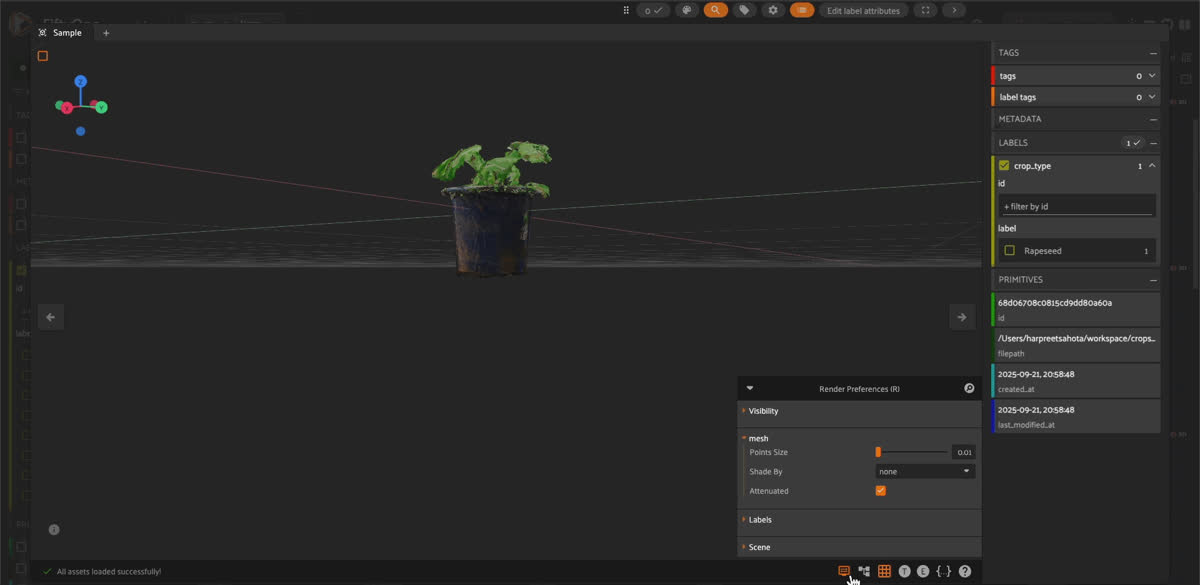The image size is (1200, 585).
Task: Click the 1 checkmark pill in LABELS header
Action: [1132, 143]
